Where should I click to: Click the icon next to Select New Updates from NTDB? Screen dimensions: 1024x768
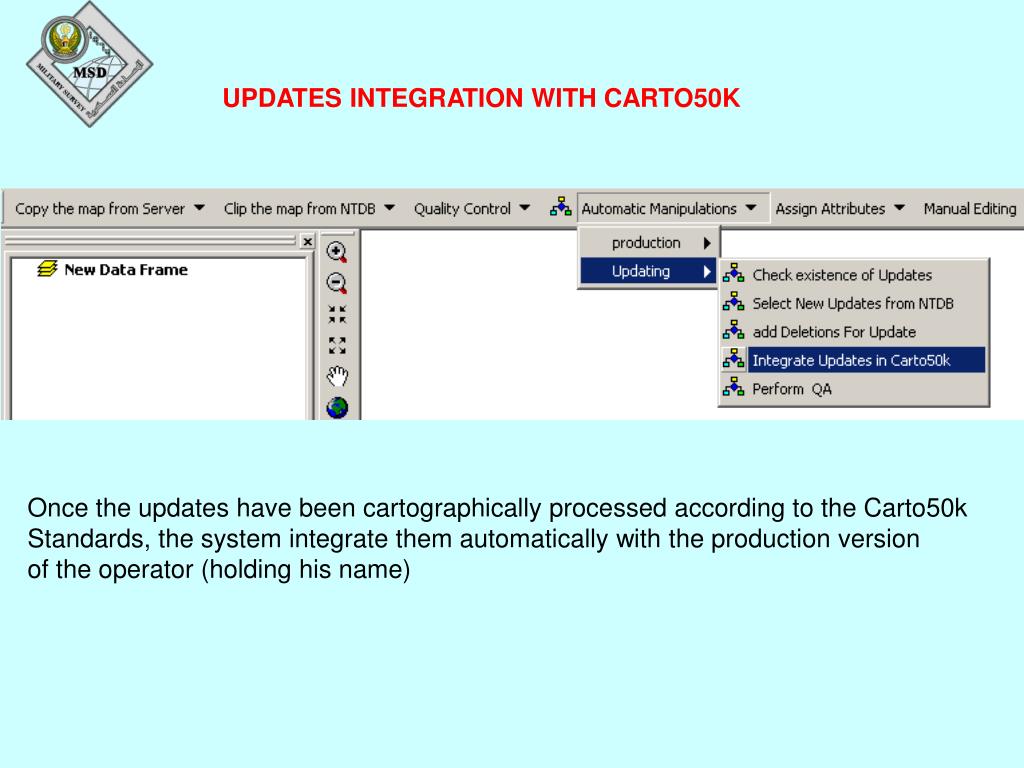(x=733, y=302)
